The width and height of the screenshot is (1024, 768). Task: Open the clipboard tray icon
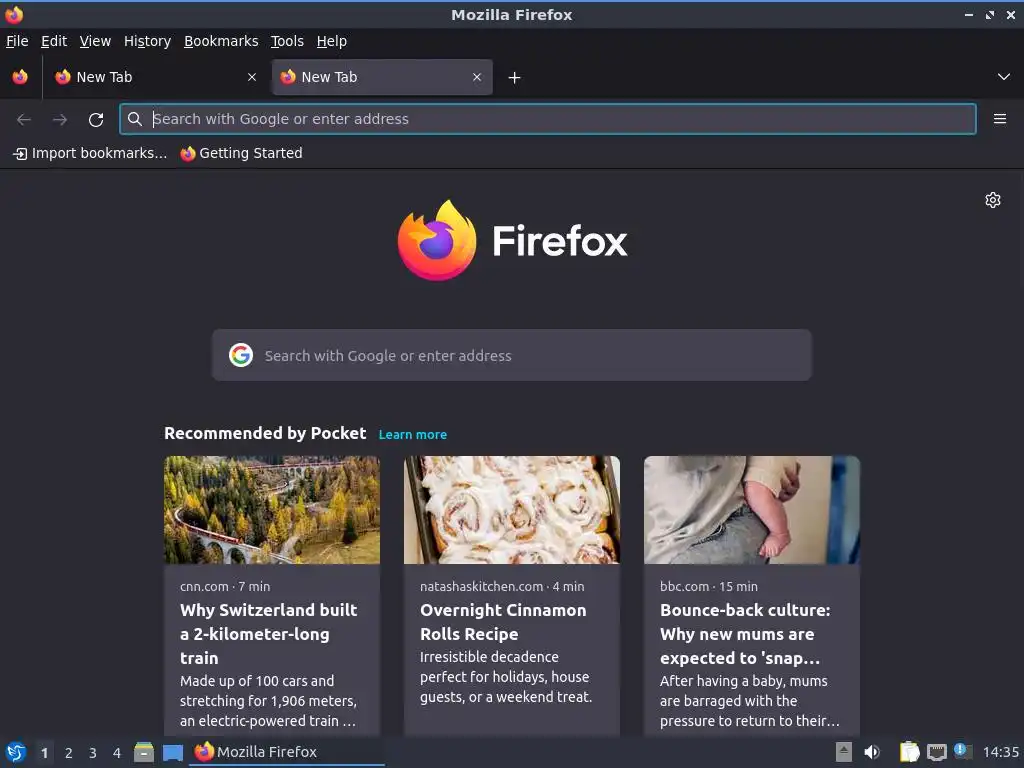coord(908,752)
